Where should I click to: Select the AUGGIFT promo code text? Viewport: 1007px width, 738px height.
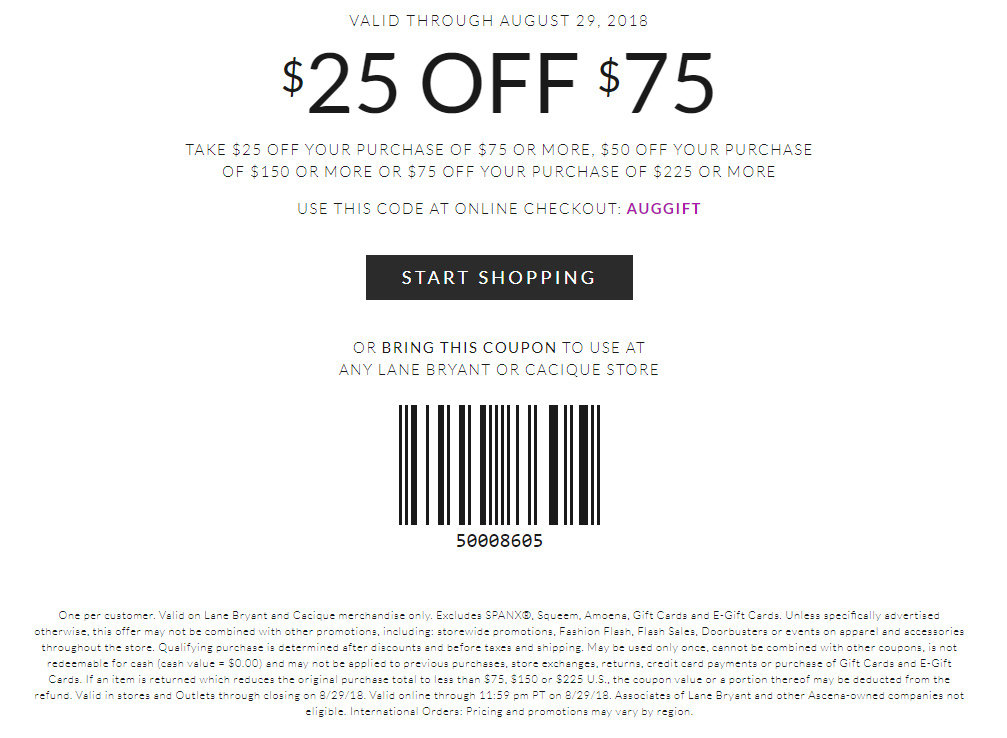(663, 209)
